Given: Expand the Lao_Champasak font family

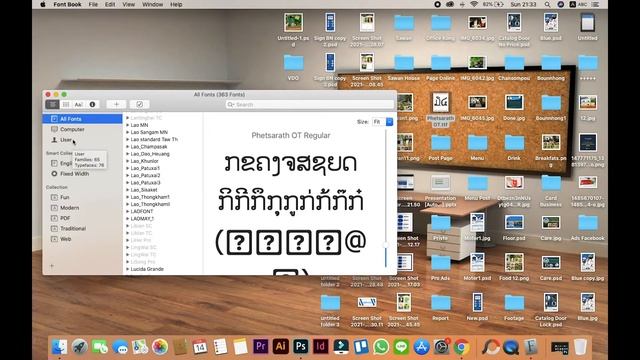Looking at the screenshot, I should pyautogui.click(x=127, y=147).
